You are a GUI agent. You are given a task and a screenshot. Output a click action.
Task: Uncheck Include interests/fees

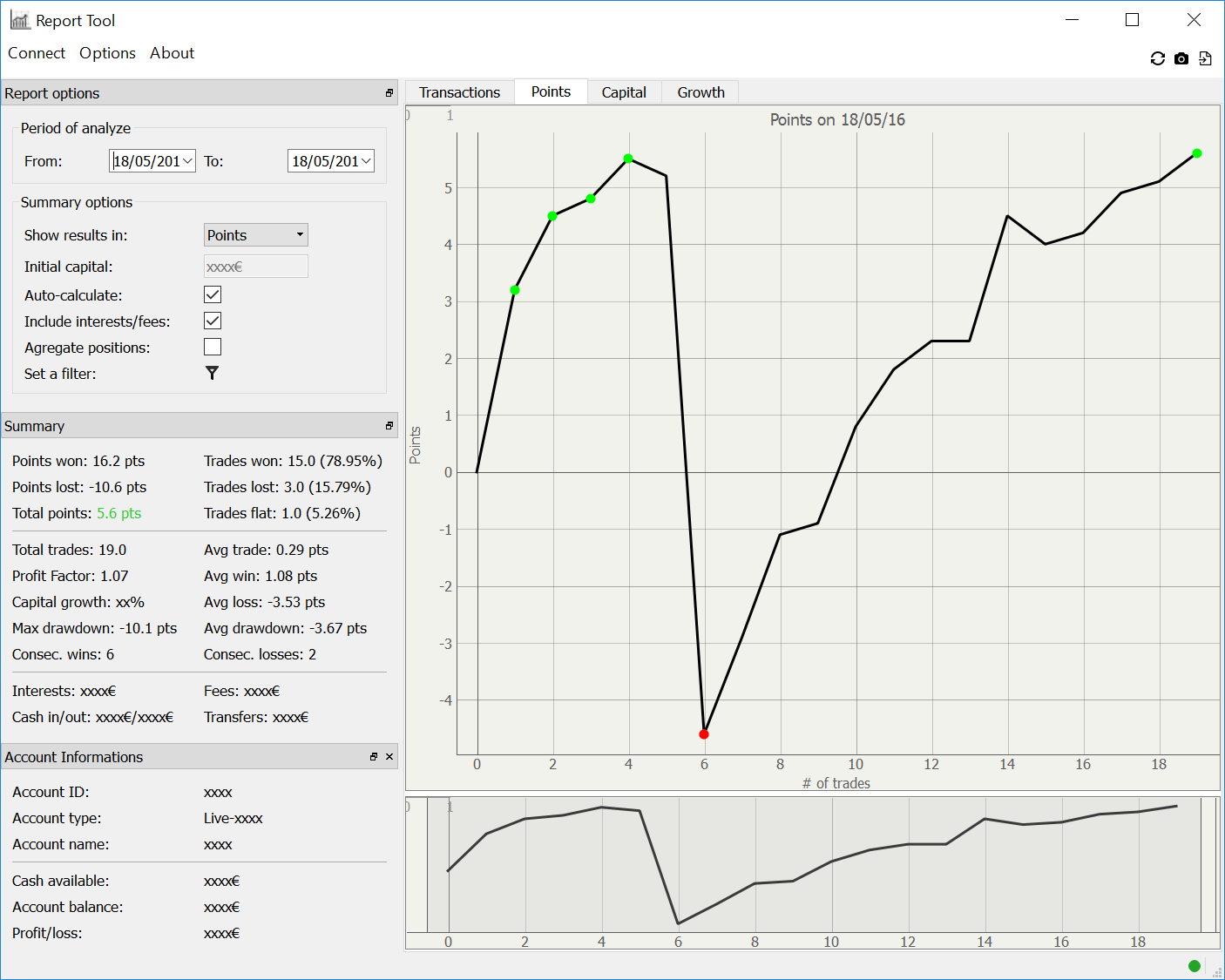(x=213, y=321)
